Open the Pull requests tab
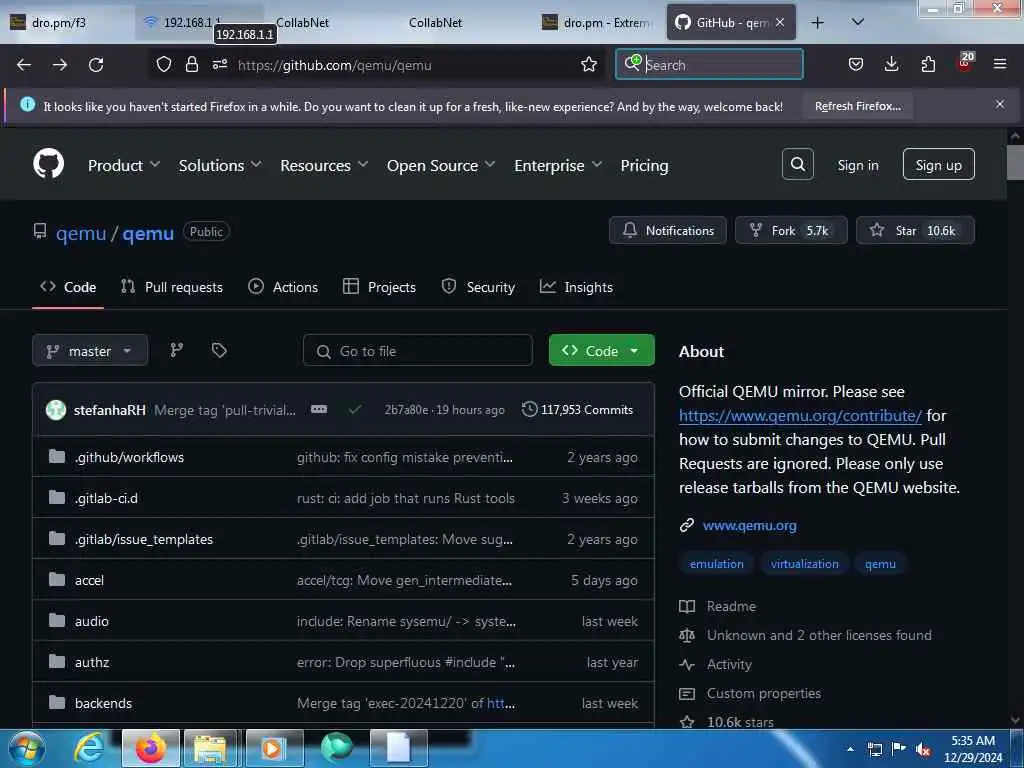This screenshot has height=768, width=1024. [172, 287]
